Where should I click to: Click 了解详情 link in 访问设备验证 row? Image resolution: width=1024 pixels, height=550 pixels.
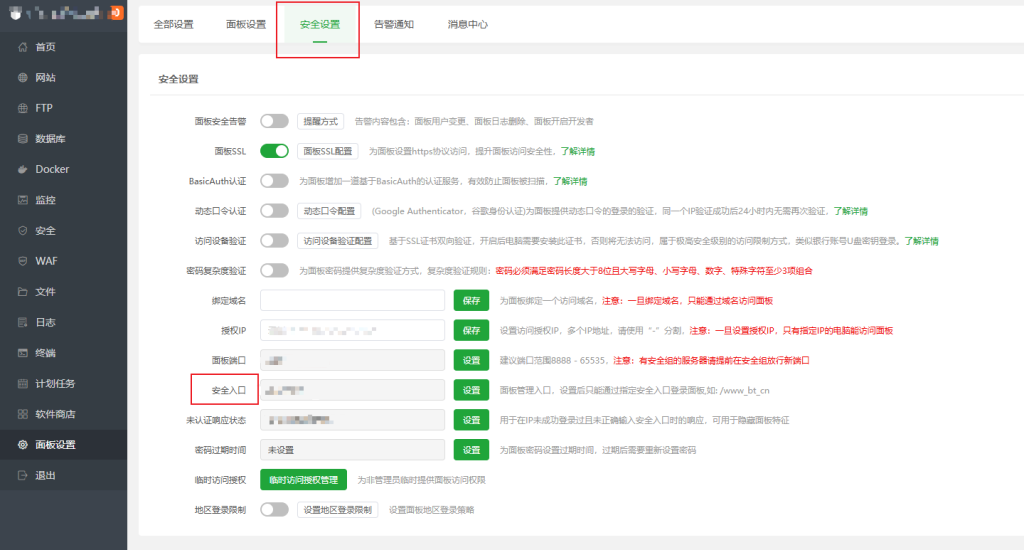[921, 241]
